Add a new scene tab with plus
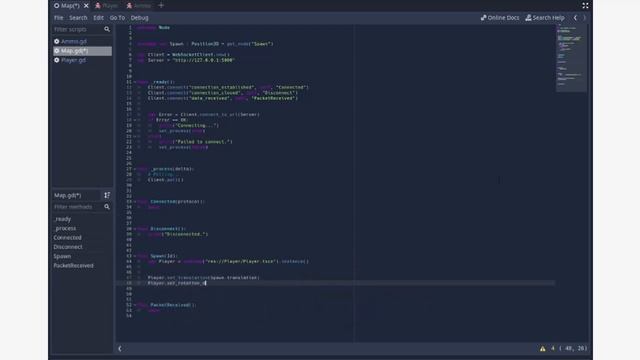 coord(161,6)
